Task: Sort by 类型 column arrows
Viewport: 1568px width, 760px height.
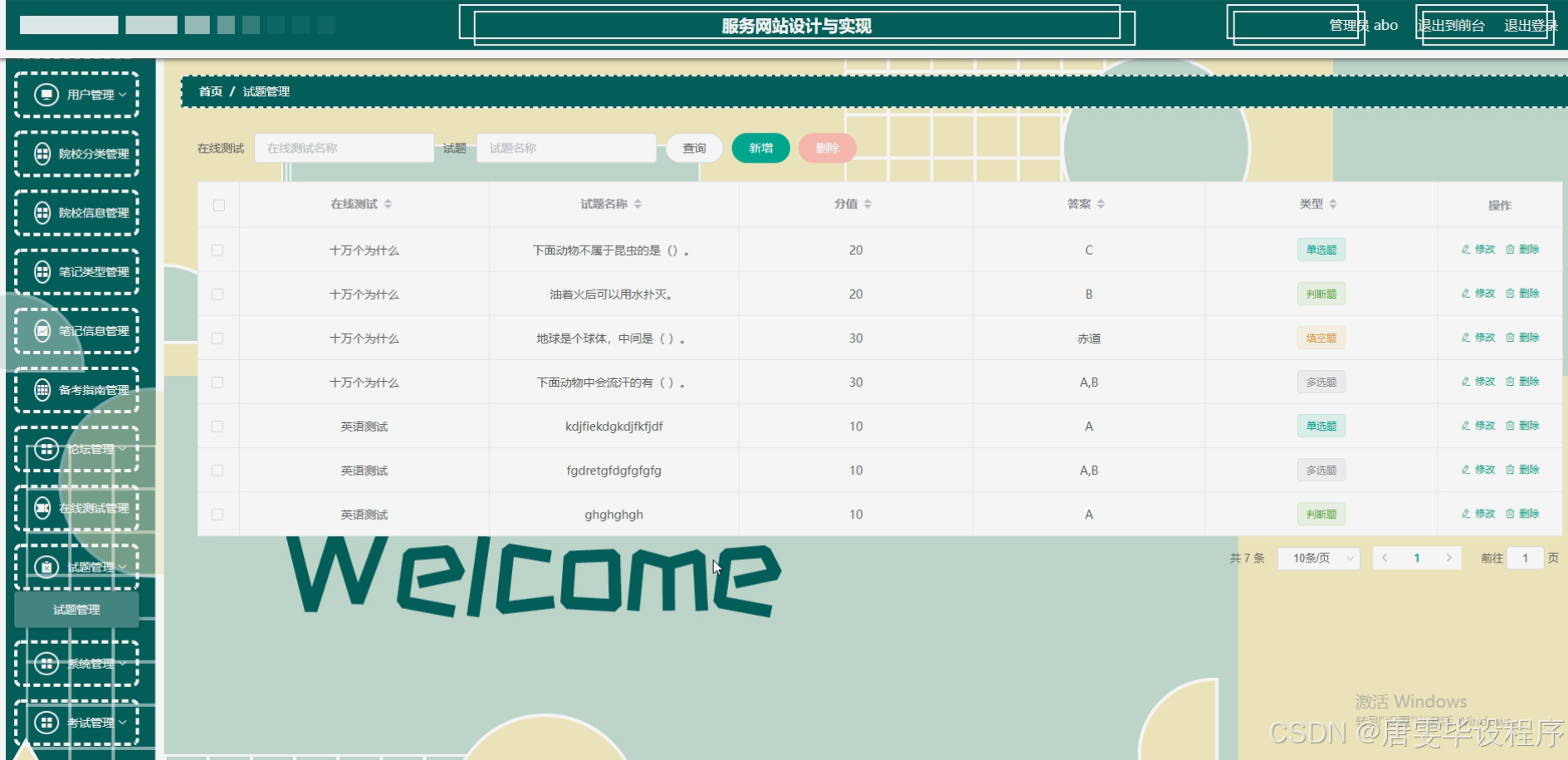Action: pyautogui.click(x=1333, y=204)
